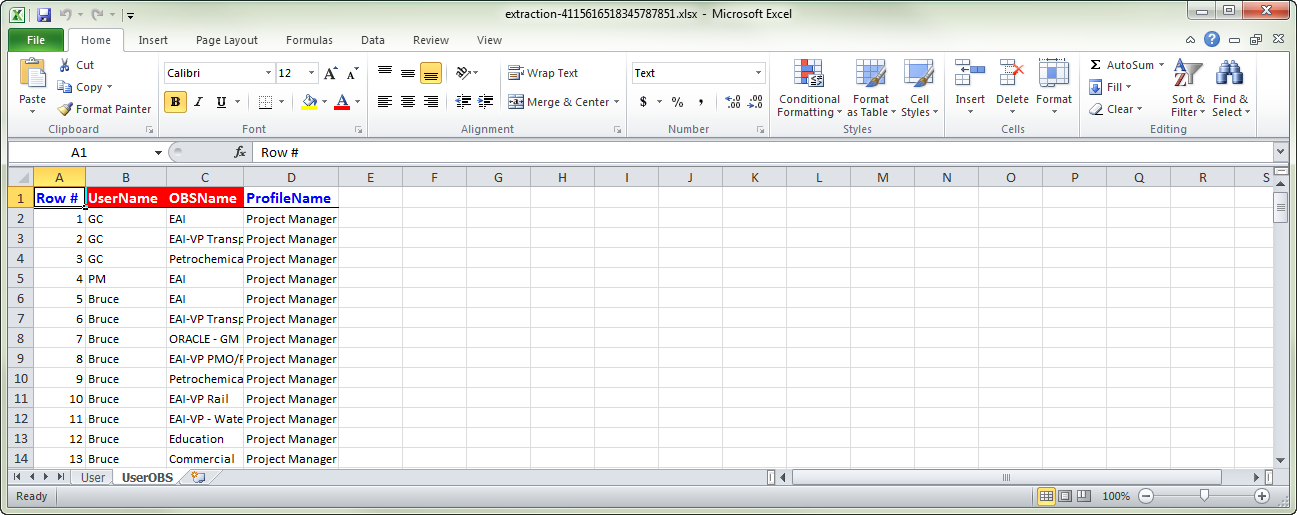Toggle Wrap Text on selected cell
This screenshot has height=515, width=1297.
click(x=543, y=73)
